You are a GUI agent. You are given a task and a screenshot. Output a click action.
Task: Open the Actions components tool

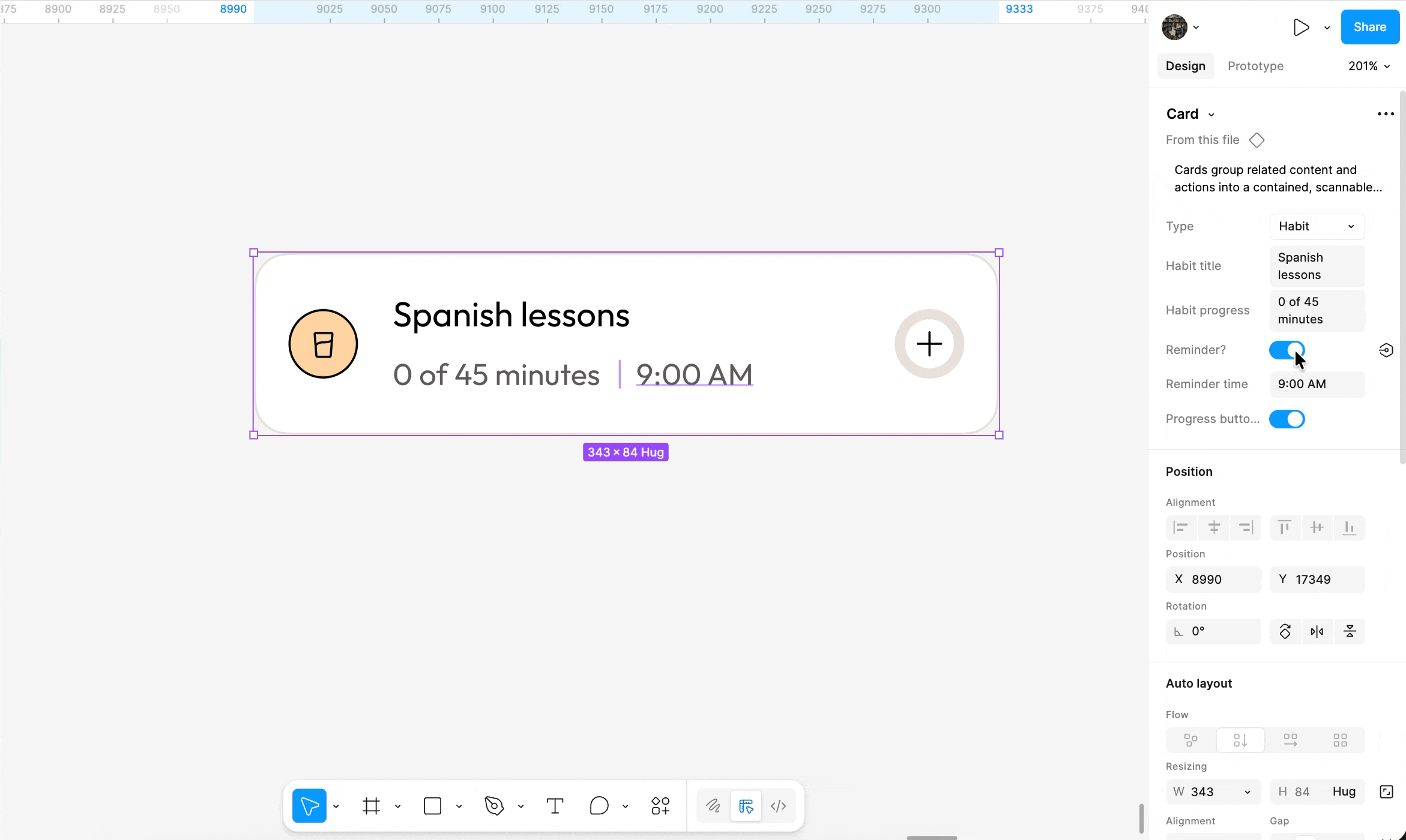660,806
